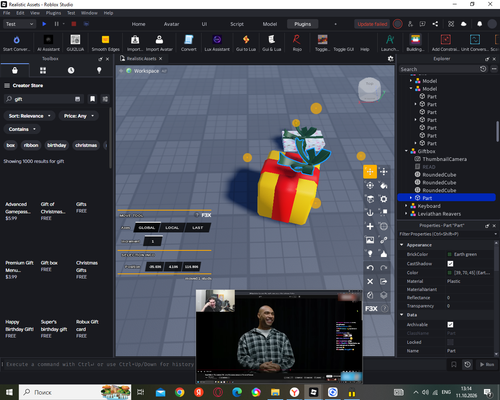Select the F3X Weld link tool
Image resolution: width=500 pixels, height=400 pixels.
384,240
